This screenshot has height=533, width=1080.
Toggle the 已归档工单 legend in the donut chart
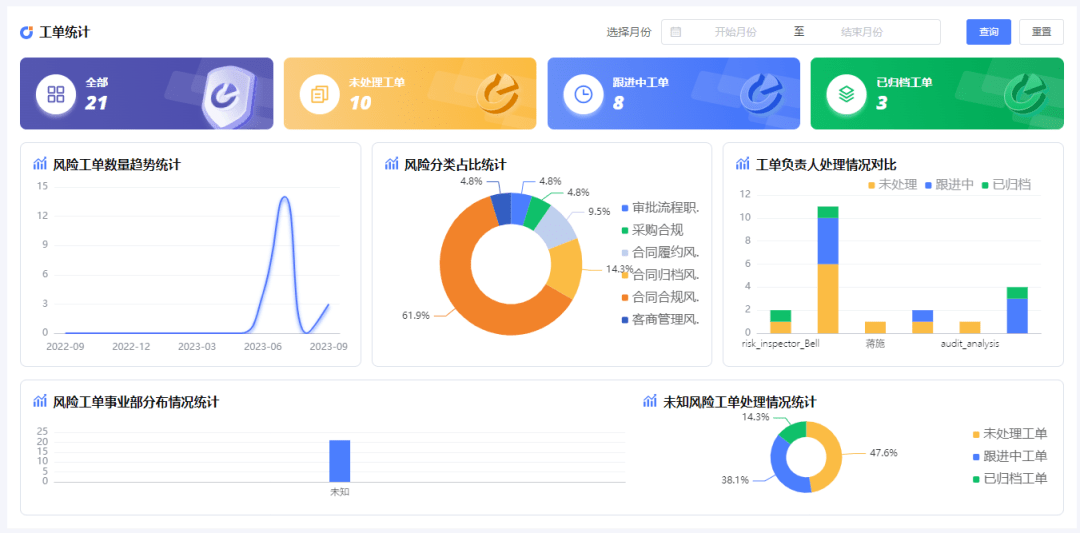pyautogui.click(x=1010, y=479)
